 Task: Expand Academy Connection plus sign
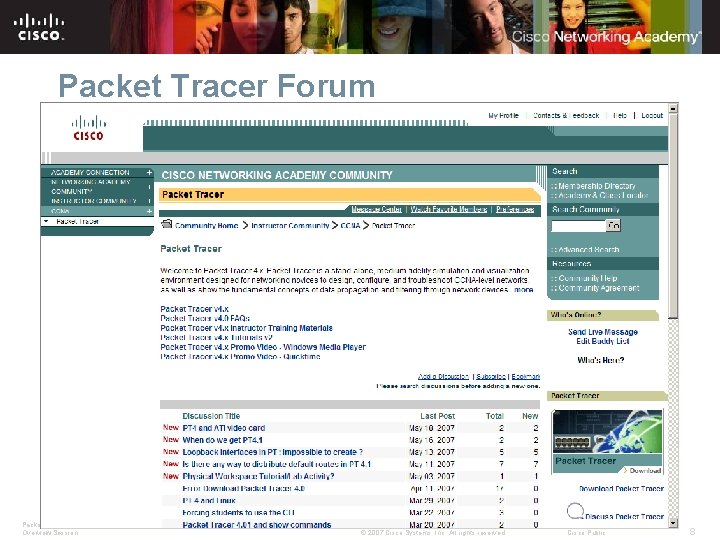pyautogui.click(x=149, y=173)
